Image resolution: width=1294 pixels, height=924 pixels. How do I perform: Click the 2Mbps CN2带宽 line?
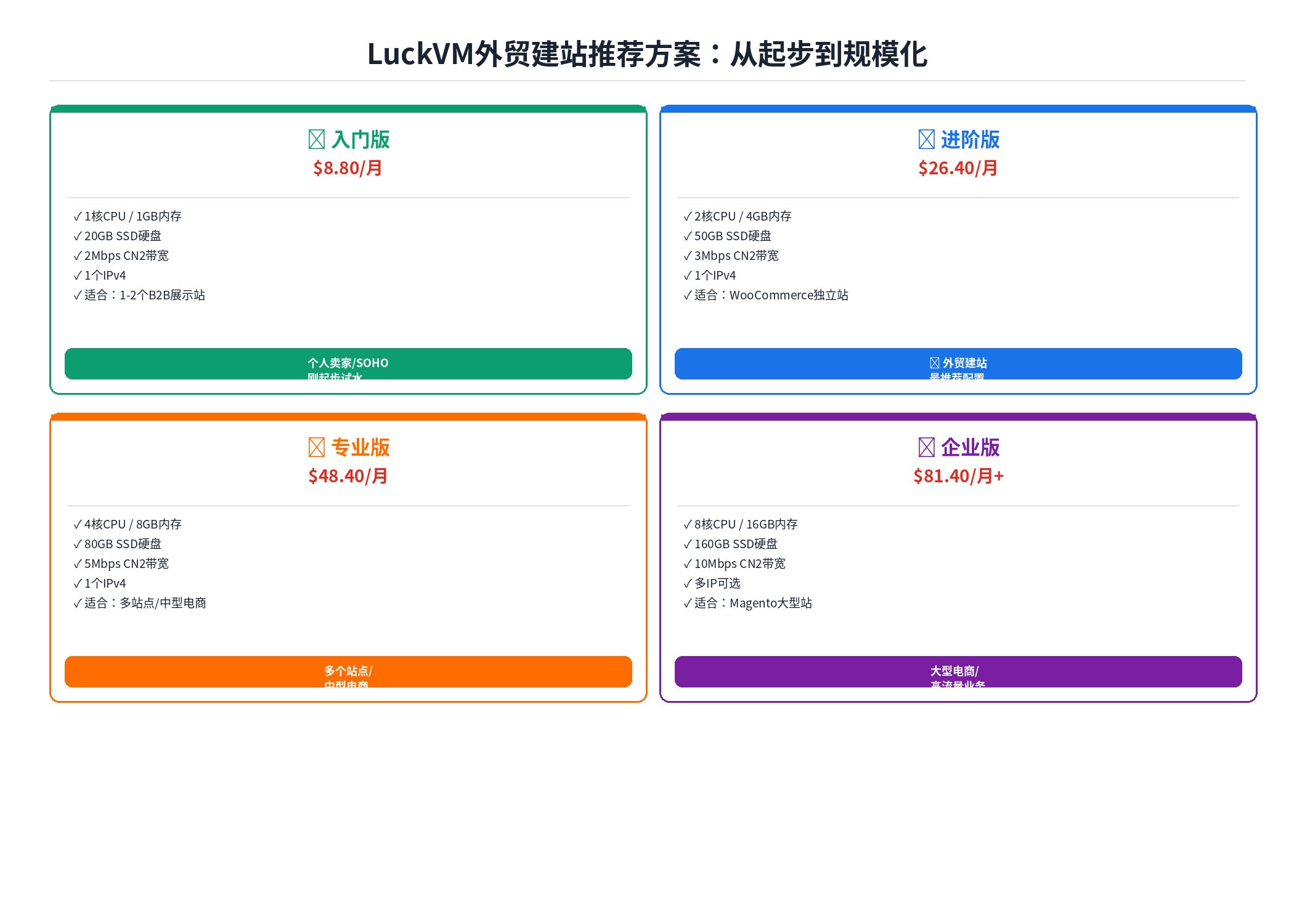point(121,256)
